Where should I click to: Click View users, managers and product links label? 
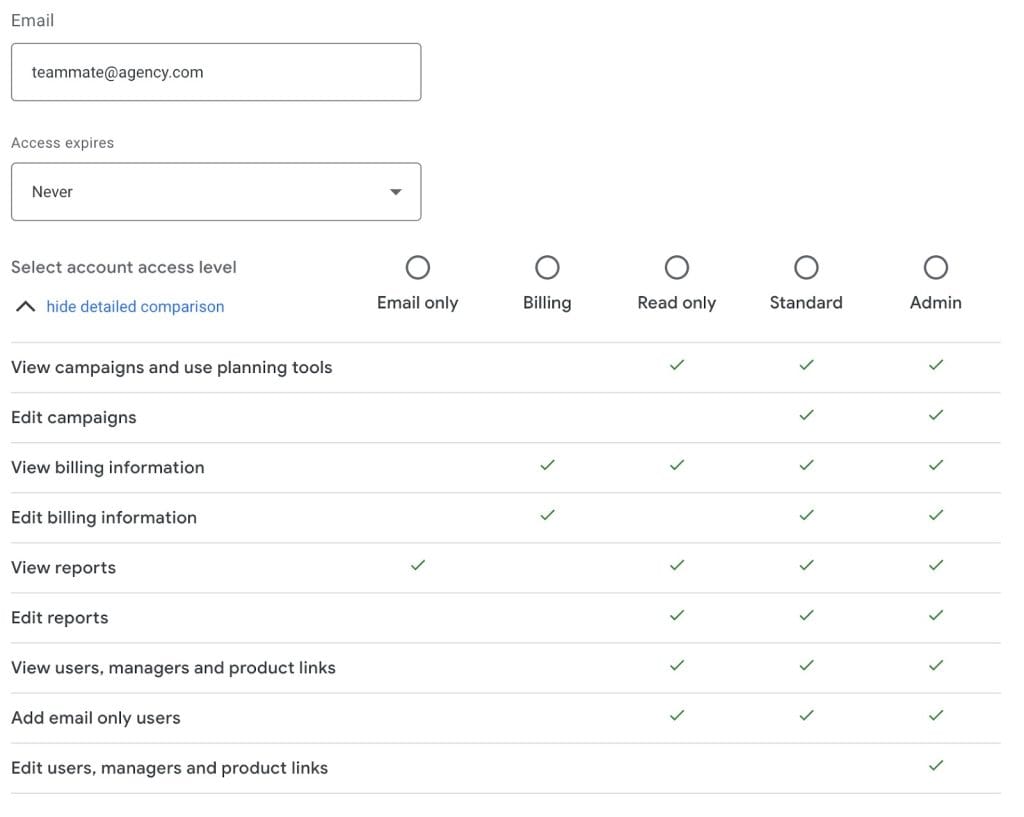coord(173,668)
